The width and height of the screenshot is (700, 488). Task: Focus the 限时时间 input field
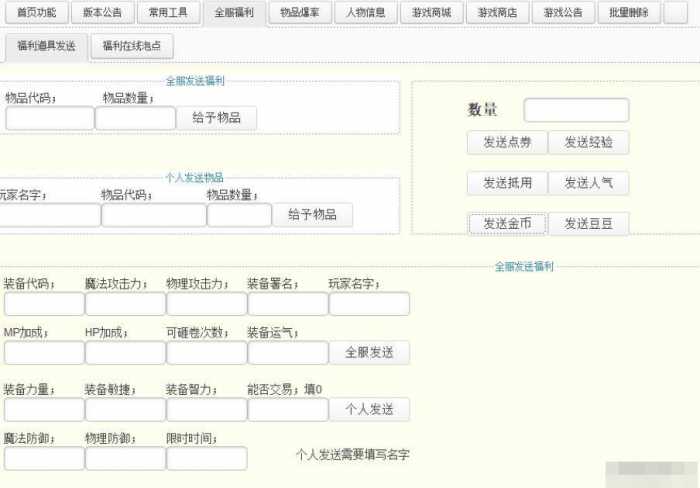207,459
